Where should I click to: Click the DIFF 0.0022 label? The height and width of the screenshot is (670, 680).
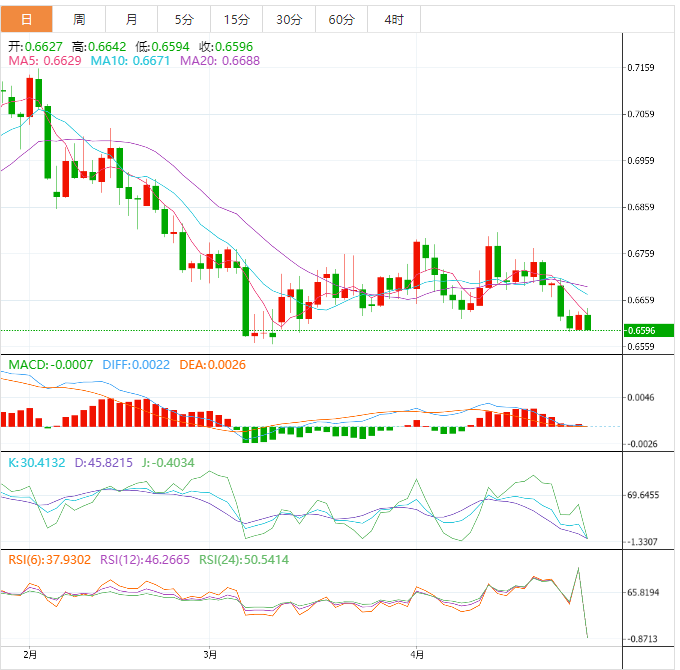point(136,365)
